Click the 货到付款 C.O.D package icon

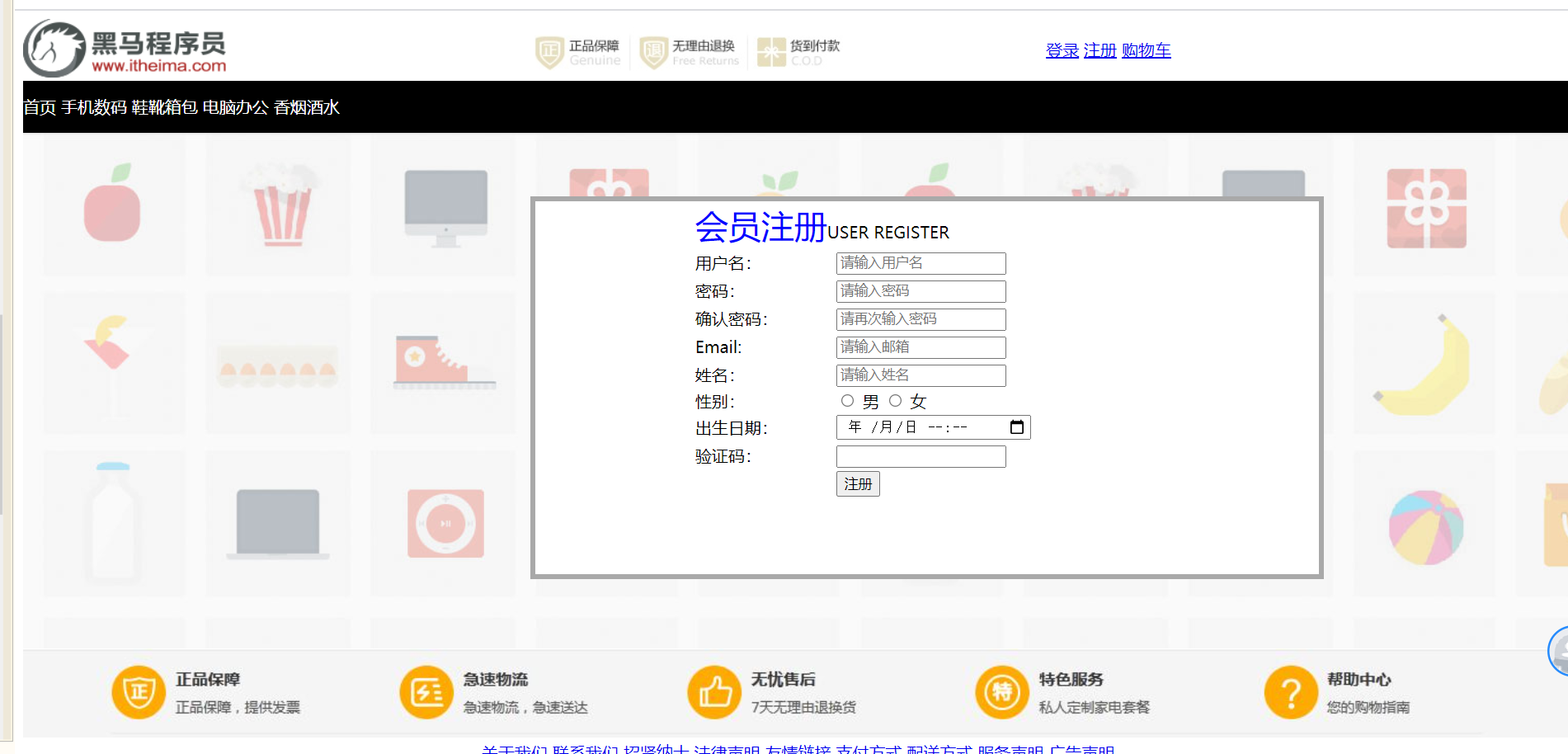coord(770,51)
